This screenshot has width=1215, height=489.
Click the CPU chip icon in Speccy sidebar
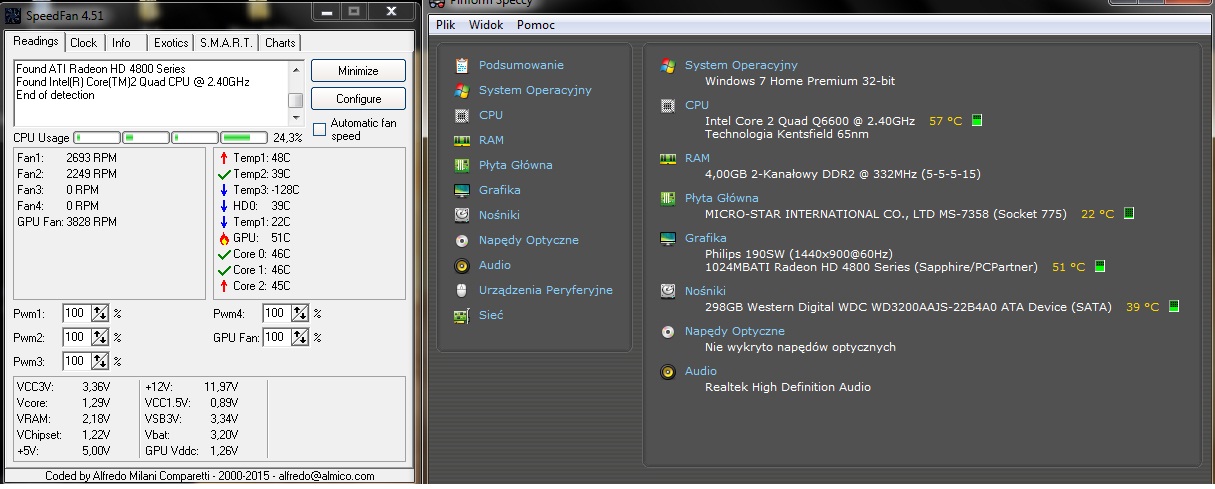pos(461,115)
